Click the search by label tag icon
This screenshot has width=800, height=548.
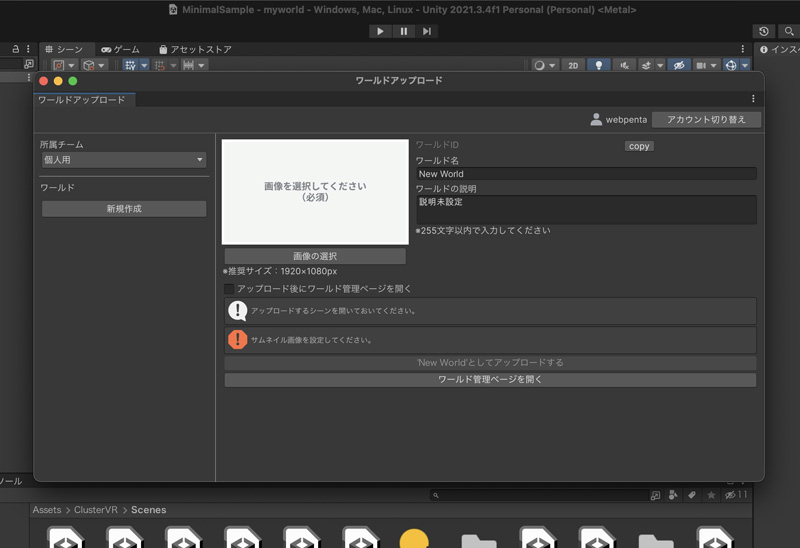691,495
